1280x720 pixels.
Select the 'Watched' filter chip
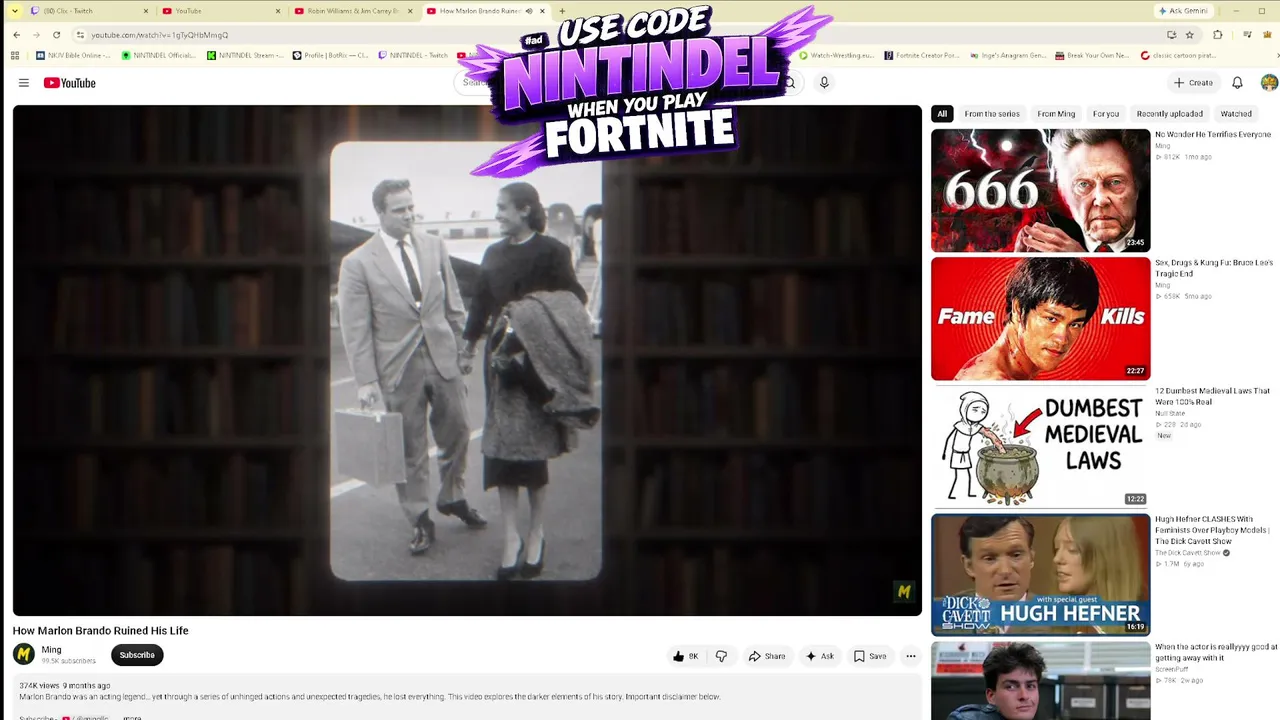pos(1236,114)
